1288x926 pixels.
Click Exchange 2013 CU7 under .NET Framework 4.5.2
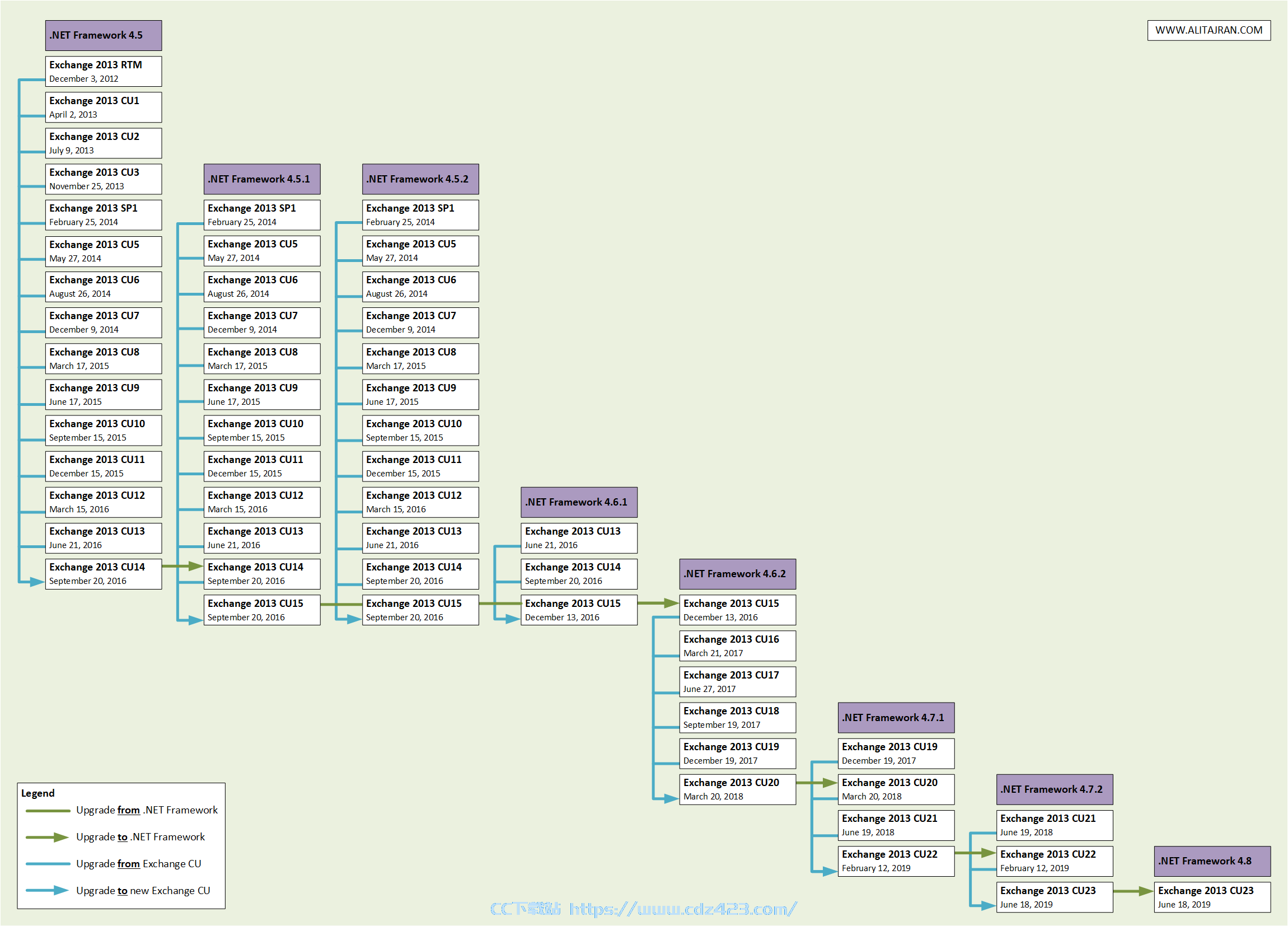pos(420,322)
